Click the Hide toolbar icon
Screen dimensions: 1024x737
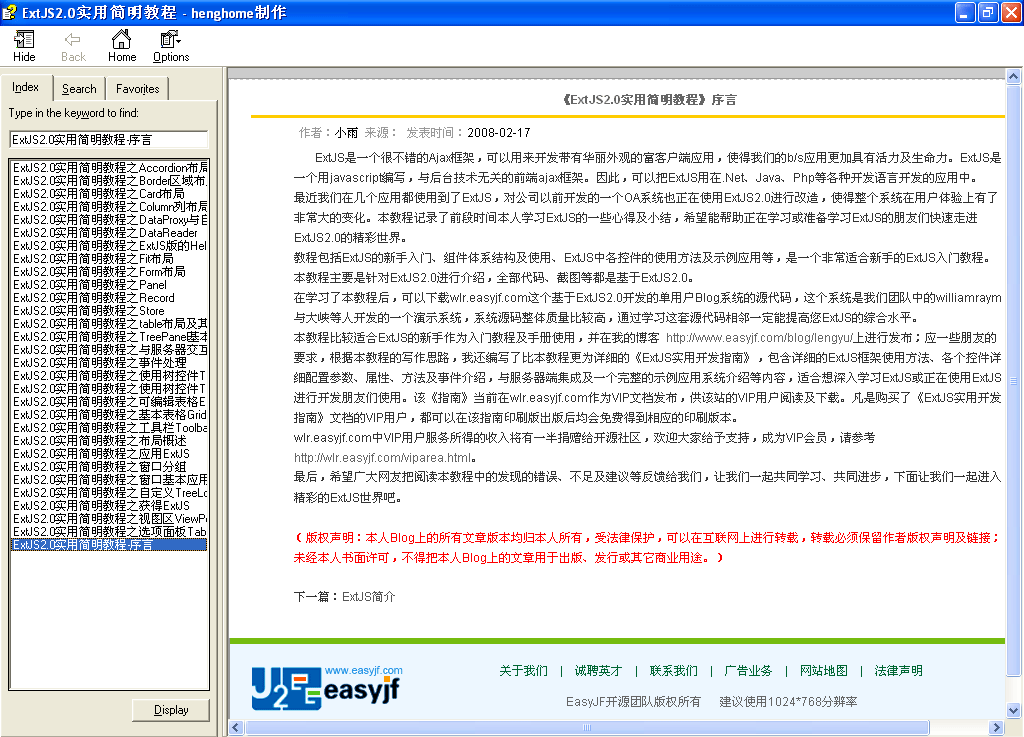pyautogui.click(x=24, y=46)
